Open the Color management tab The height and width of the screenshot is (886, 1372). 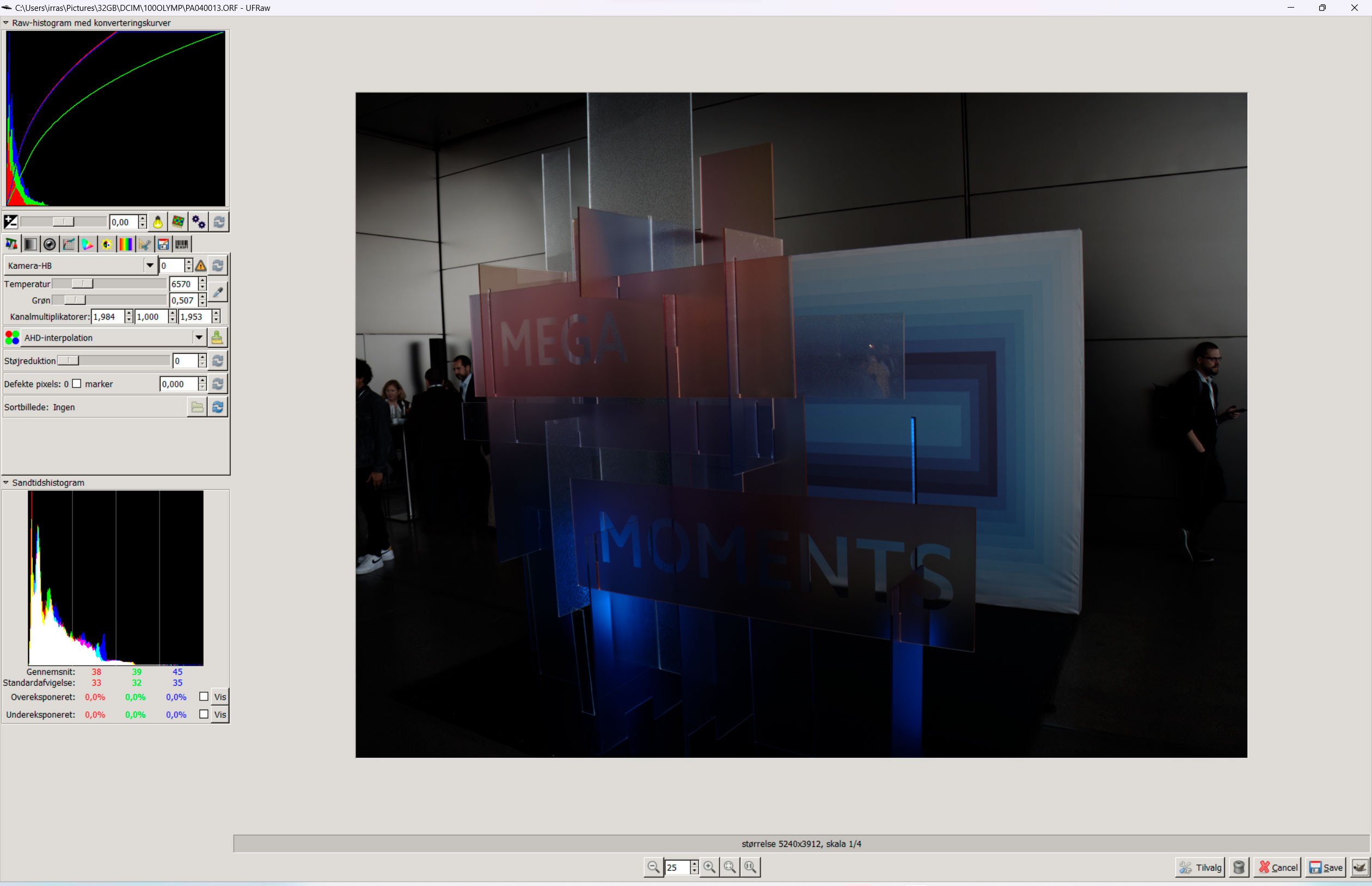coord(88,244)
